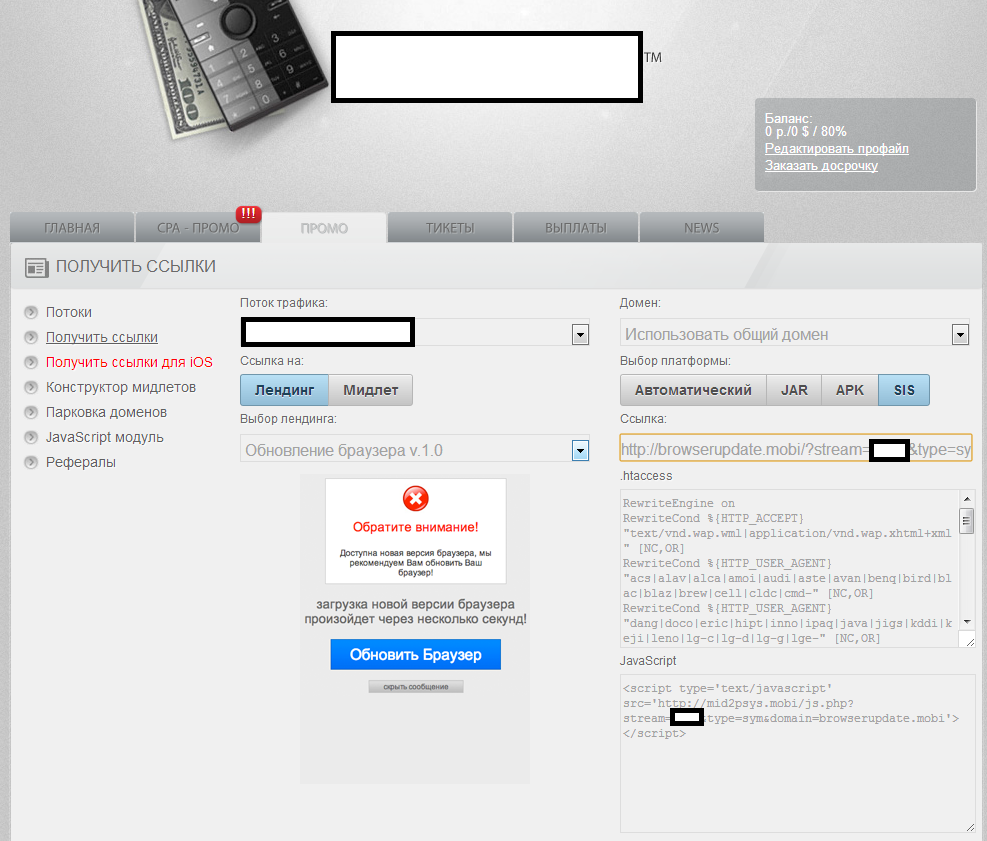987x841 pixels.
Task: Choose the SIS platform option
Action: pyautogui.click(x=904, y=390)
